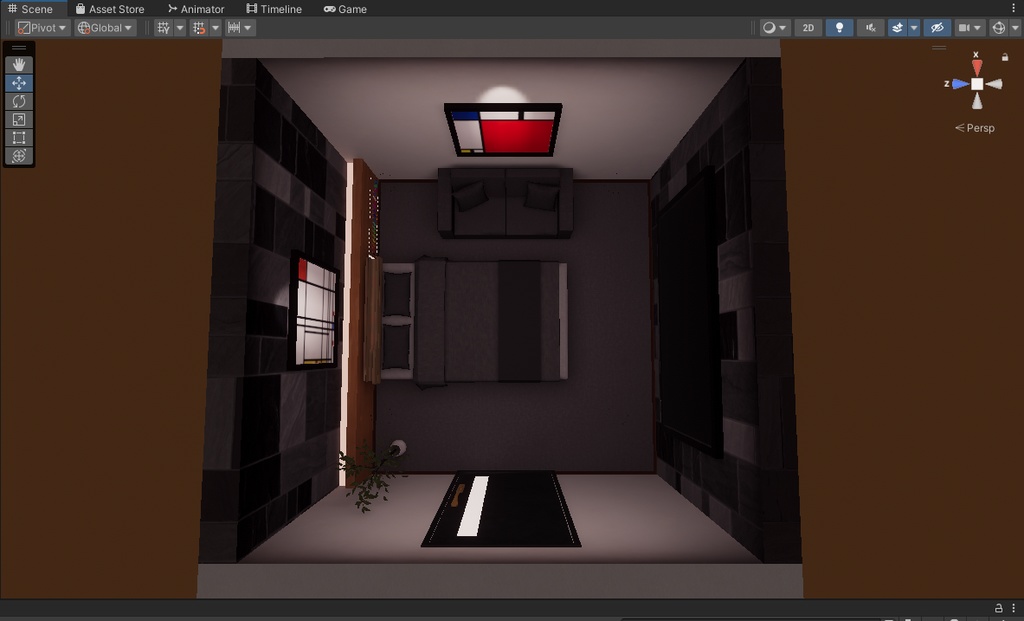
Task: Select the Hand tool
Action: coord(19,63)
